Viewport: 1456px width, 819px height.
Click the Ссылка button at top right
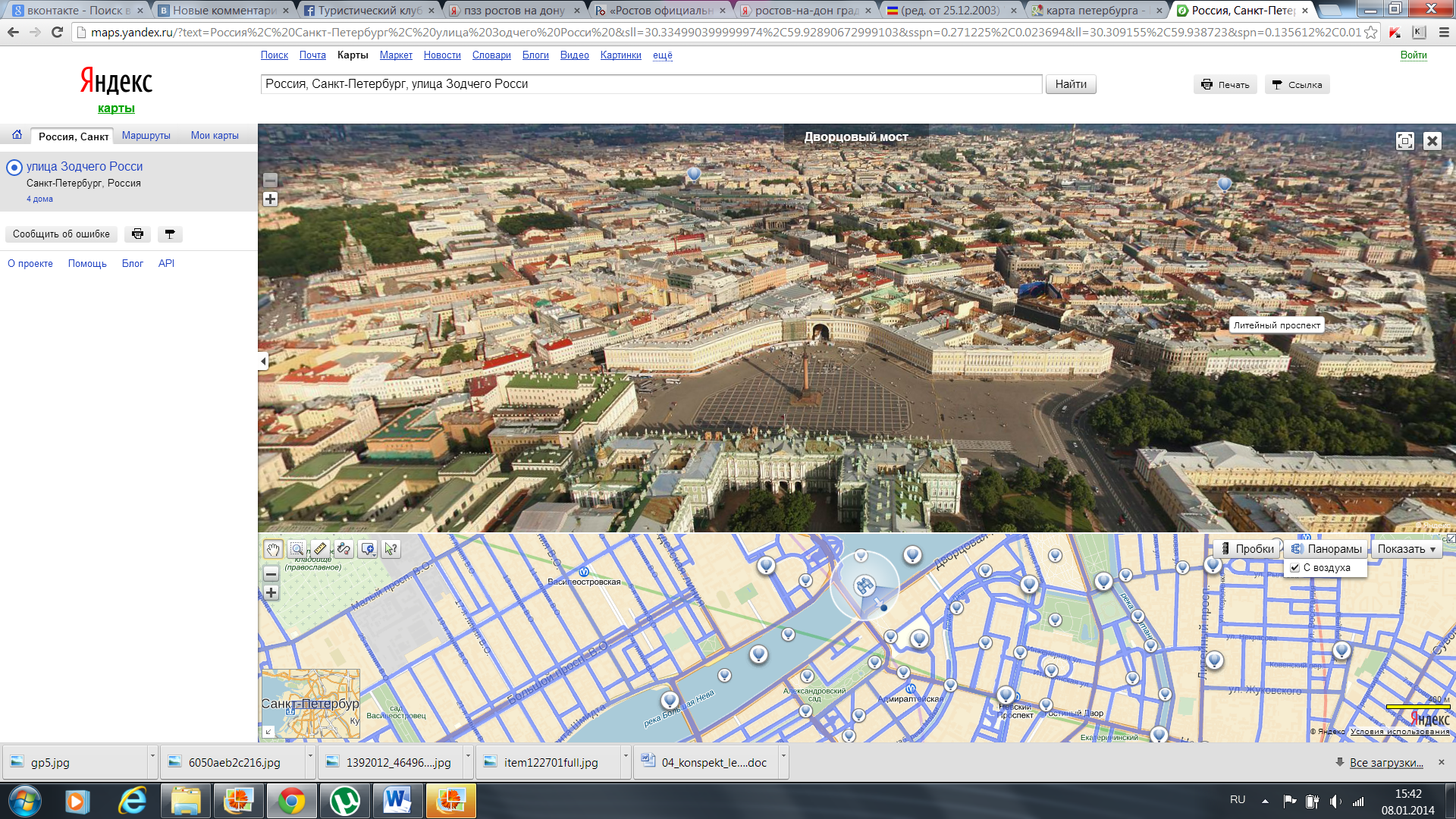click(1297, 85)
